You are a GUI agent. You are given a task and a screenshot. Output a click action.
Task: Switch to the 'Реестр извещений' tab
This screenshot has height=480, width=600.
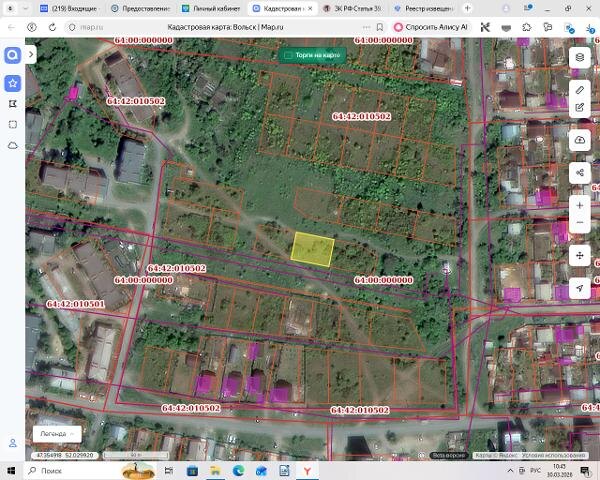pos(424,8)
